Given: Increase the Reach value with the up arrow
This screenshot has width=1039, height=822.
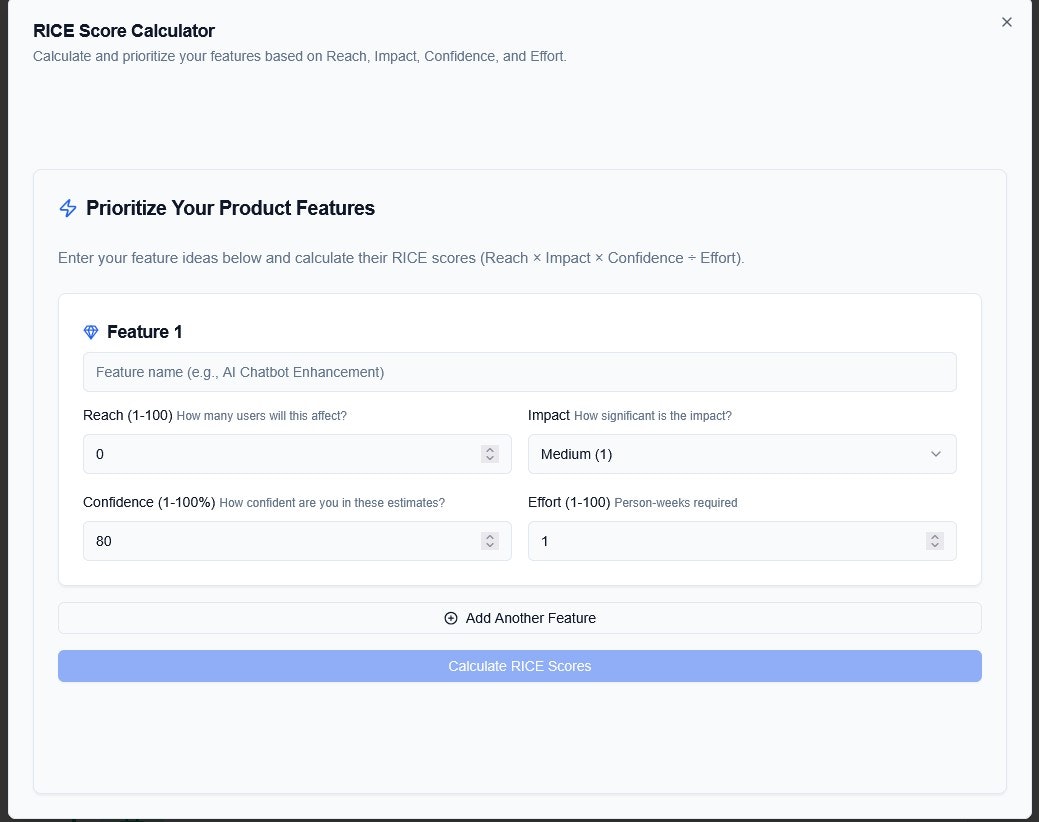Looking at the screenshot, I should click(490, 450).
